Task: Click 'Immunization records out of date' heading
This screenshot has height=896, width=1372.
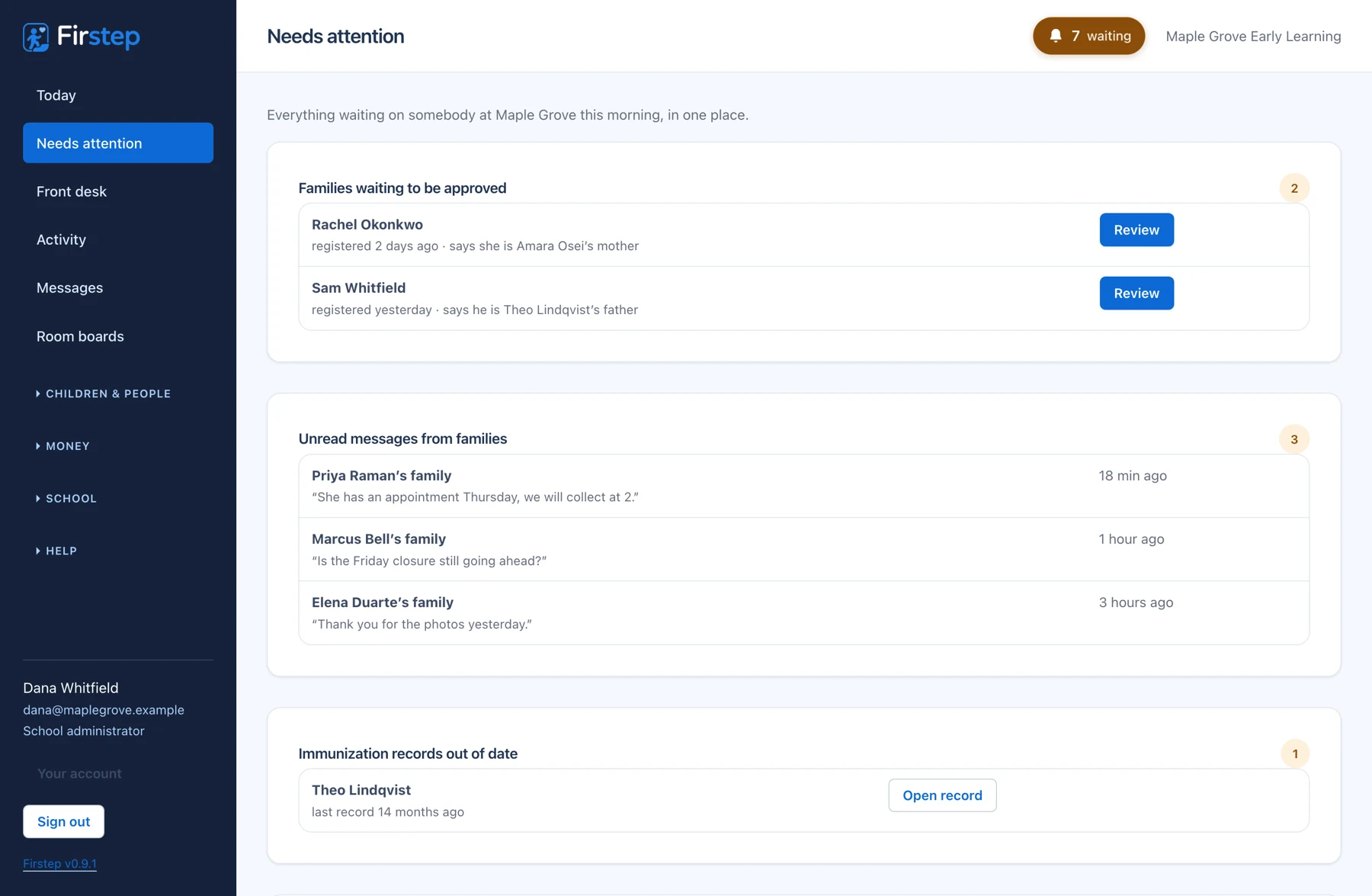Action: [x=408, y=753]
